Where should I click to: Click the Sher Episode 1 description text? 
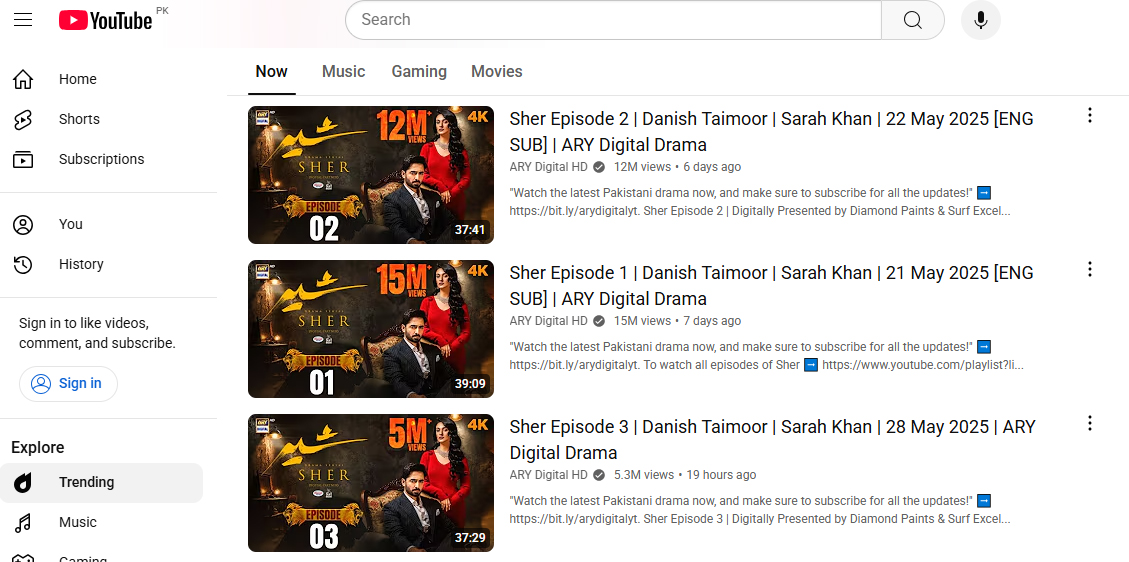tap(766, 356)
